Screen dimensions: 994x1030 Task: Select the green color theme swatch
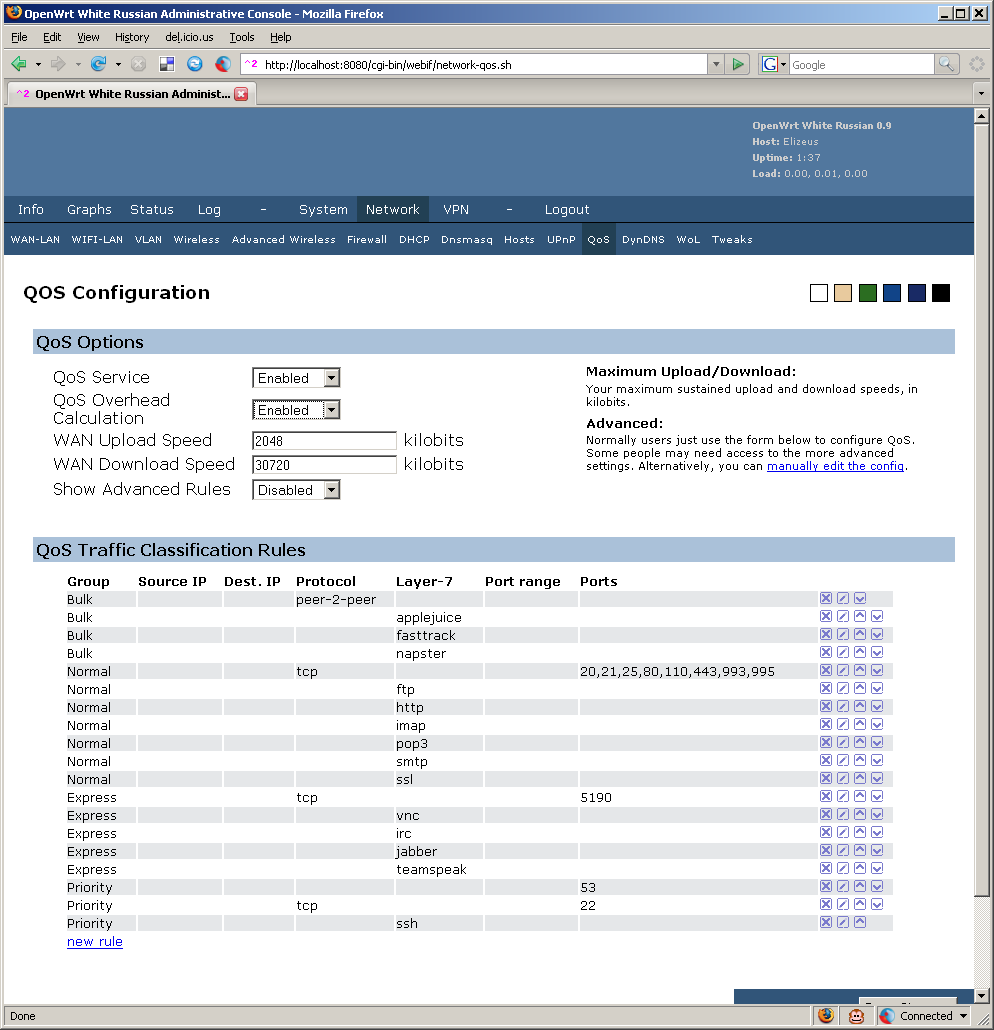click(868, 293)
